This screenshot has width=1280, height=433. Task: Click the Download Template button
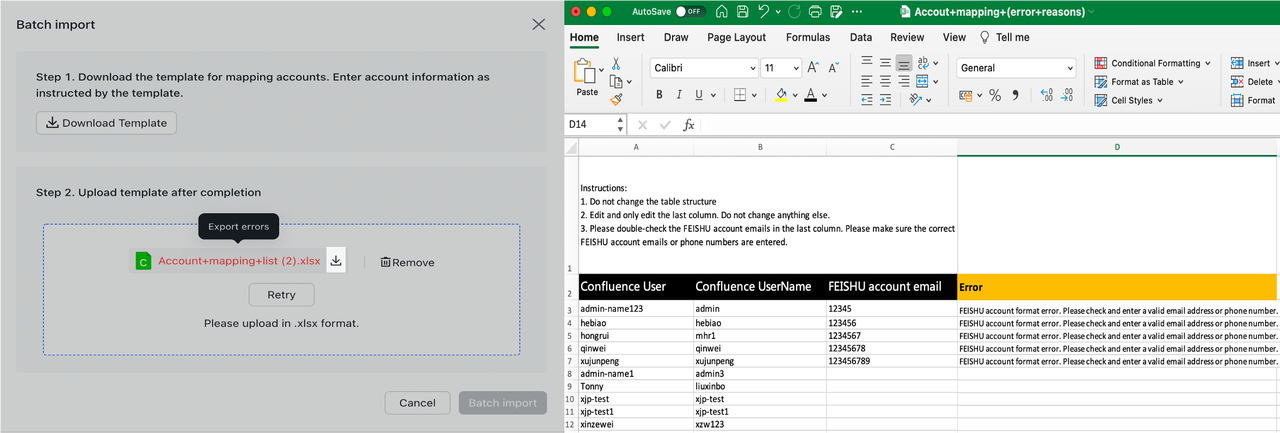(x=107, y=123)
